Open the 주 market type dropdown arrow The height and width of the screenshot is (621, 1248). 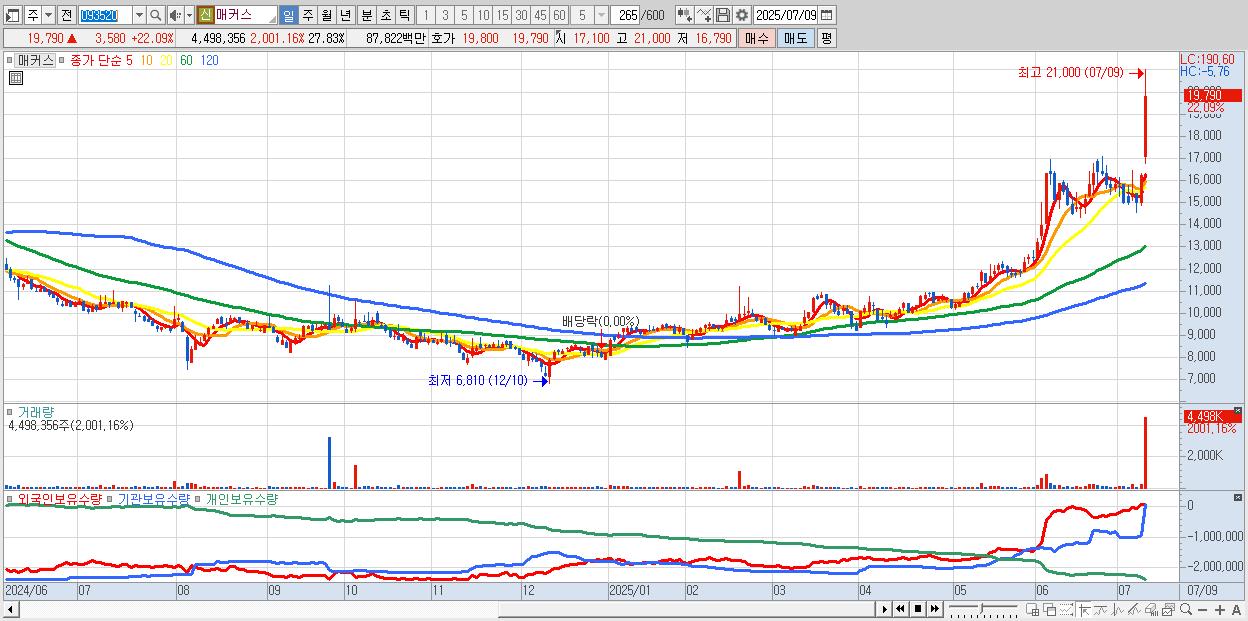[x=48, y=15]
